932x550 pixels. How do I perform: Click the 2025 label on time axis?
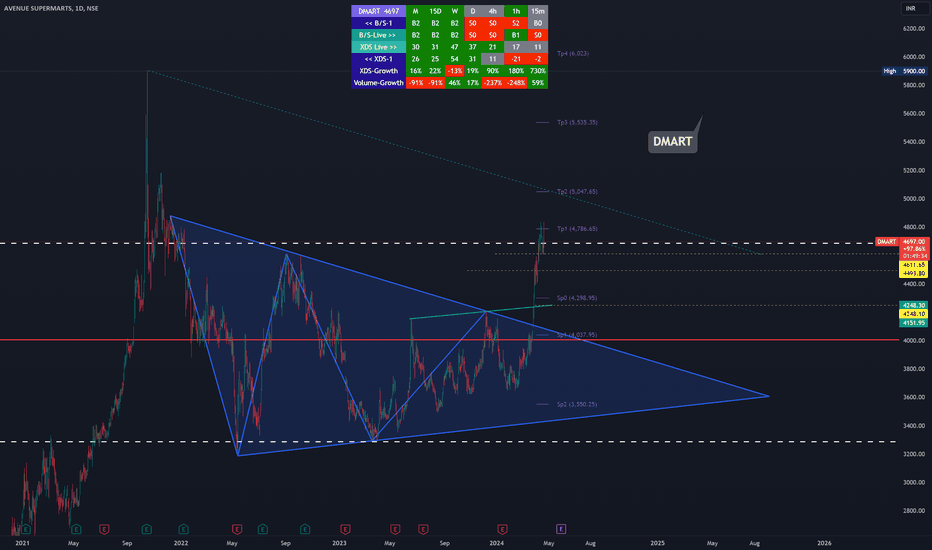point(657,543)
